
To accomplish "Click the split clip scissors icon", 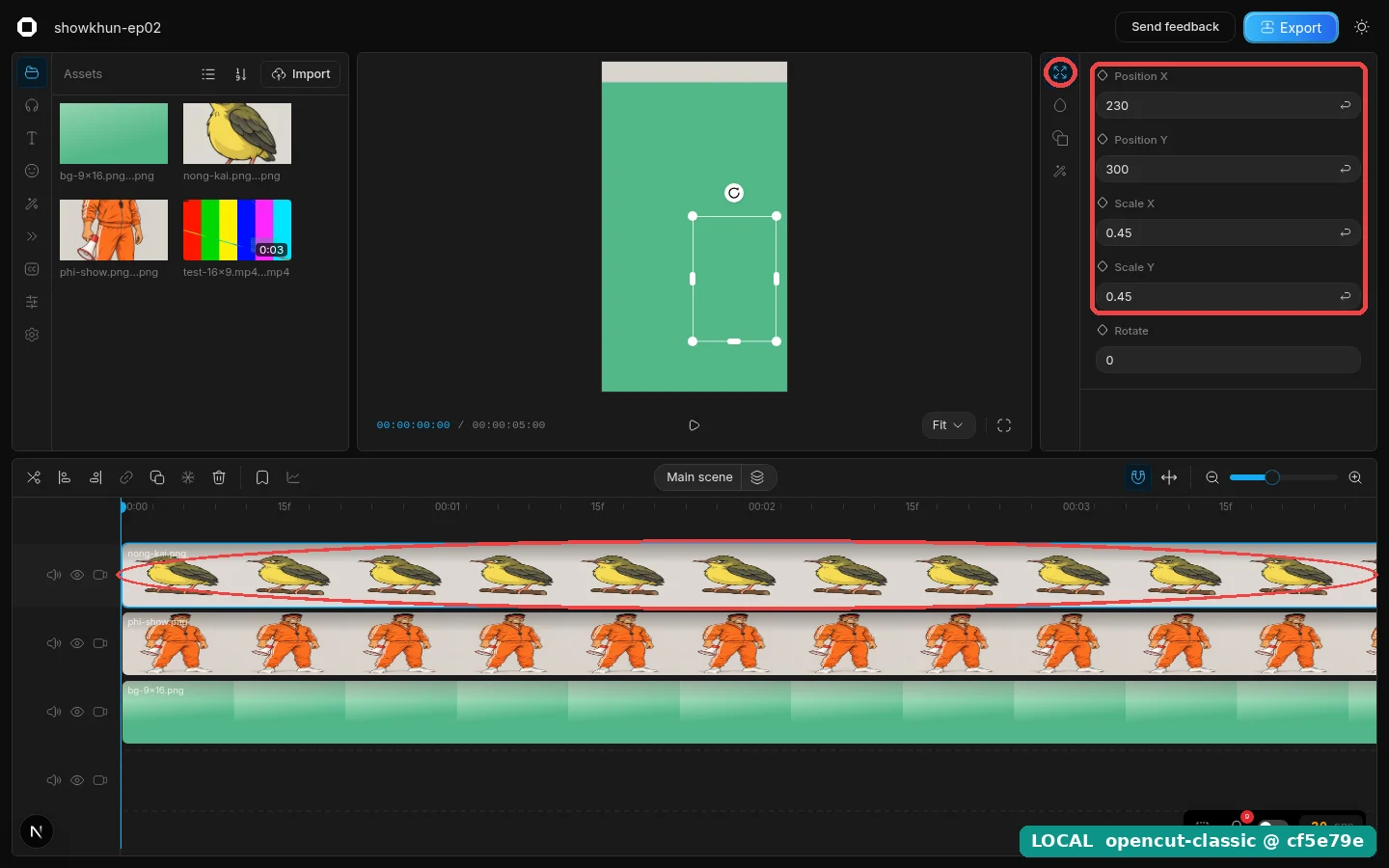I will click(x=34, y=477).
